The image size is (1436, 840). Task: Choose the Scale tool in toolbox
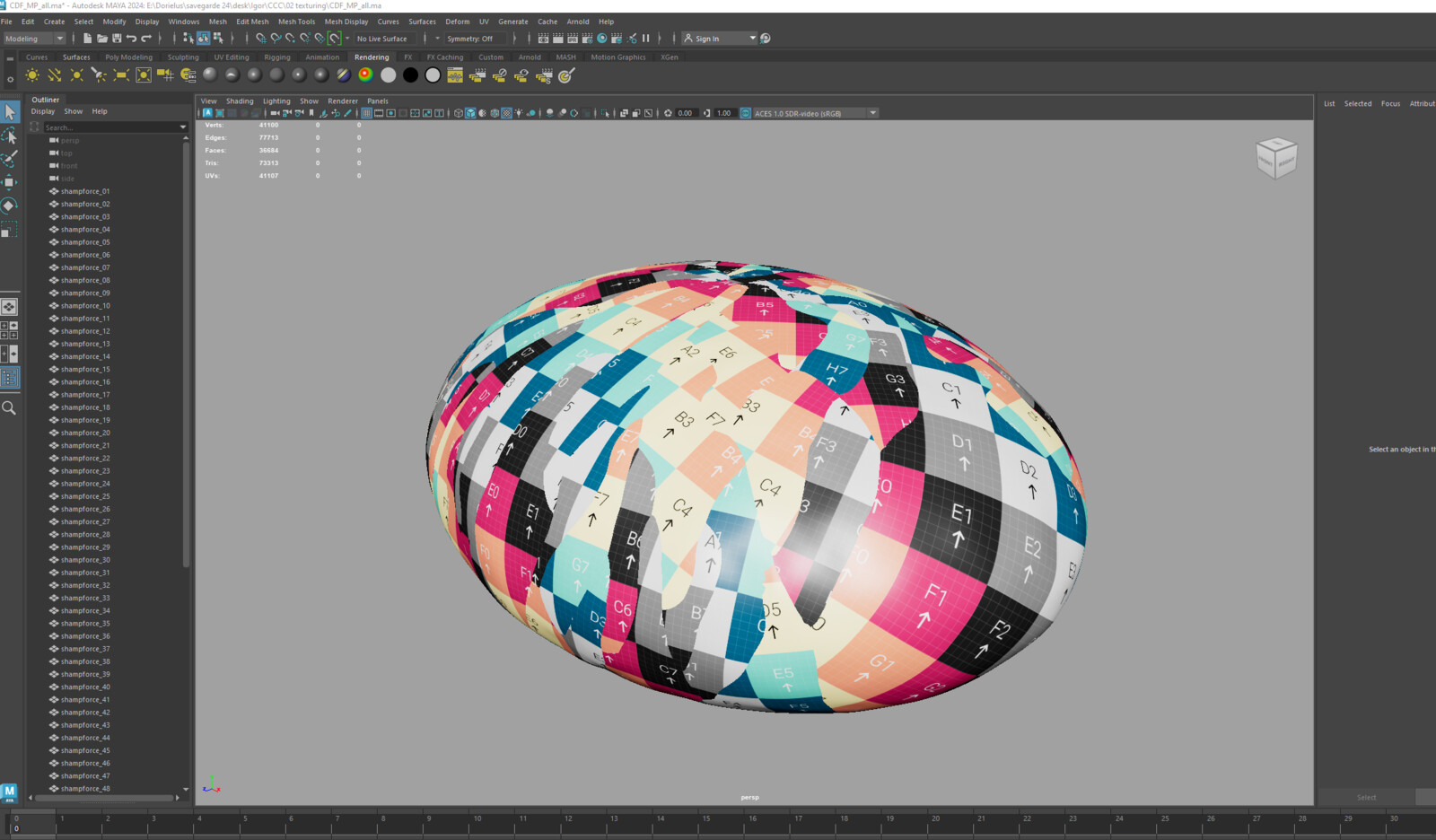pos(10,229)
